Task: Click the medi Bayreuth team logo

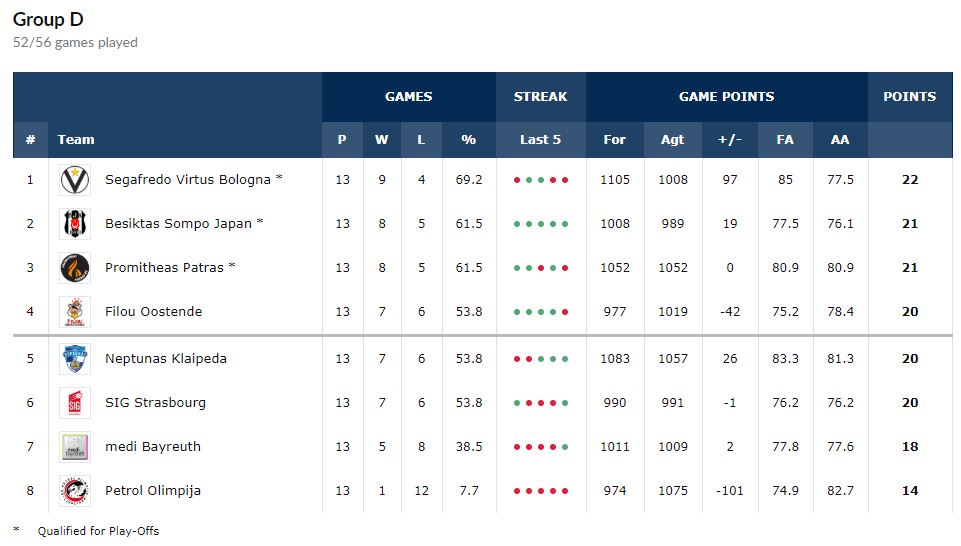Action: [75, 447]
